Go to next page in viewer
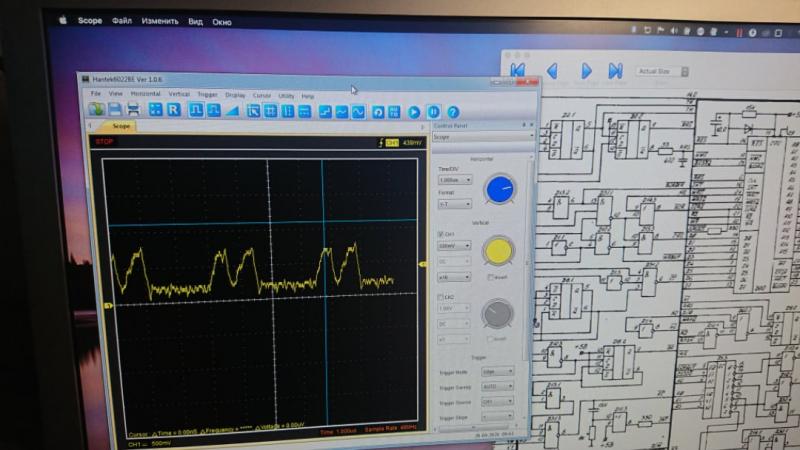The height and width of the screenshot is (450, 800). 587,71
